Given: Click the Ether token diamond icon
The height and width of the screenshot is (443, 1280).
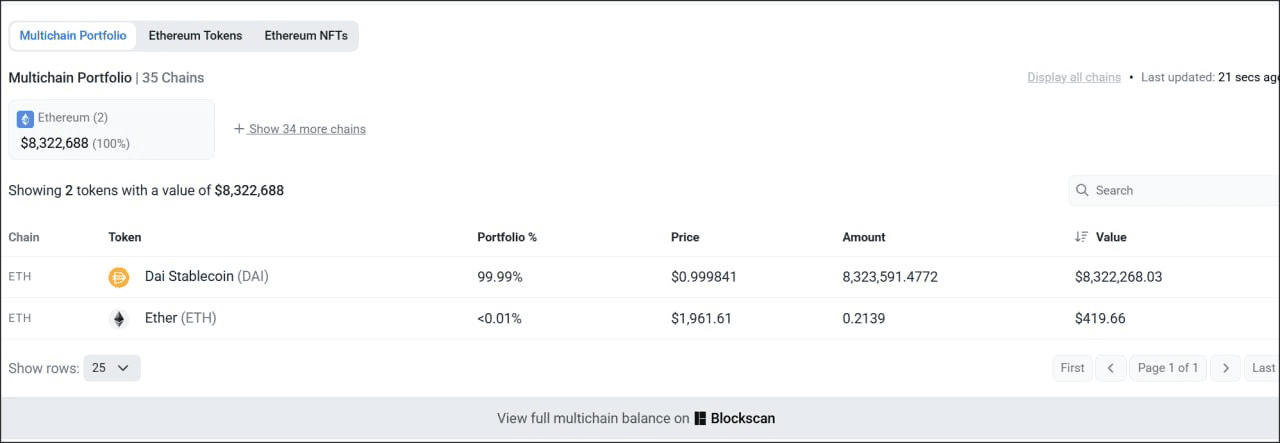Looking at the screenshot, I should pyautogui.click(x=119, y=319).
